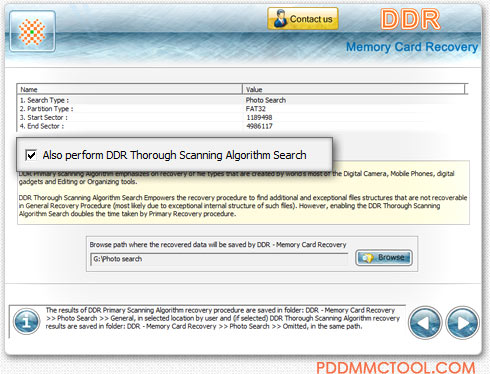490x374 pixels.
Task: Click the Name column header
Action: (x=130, y=89)
